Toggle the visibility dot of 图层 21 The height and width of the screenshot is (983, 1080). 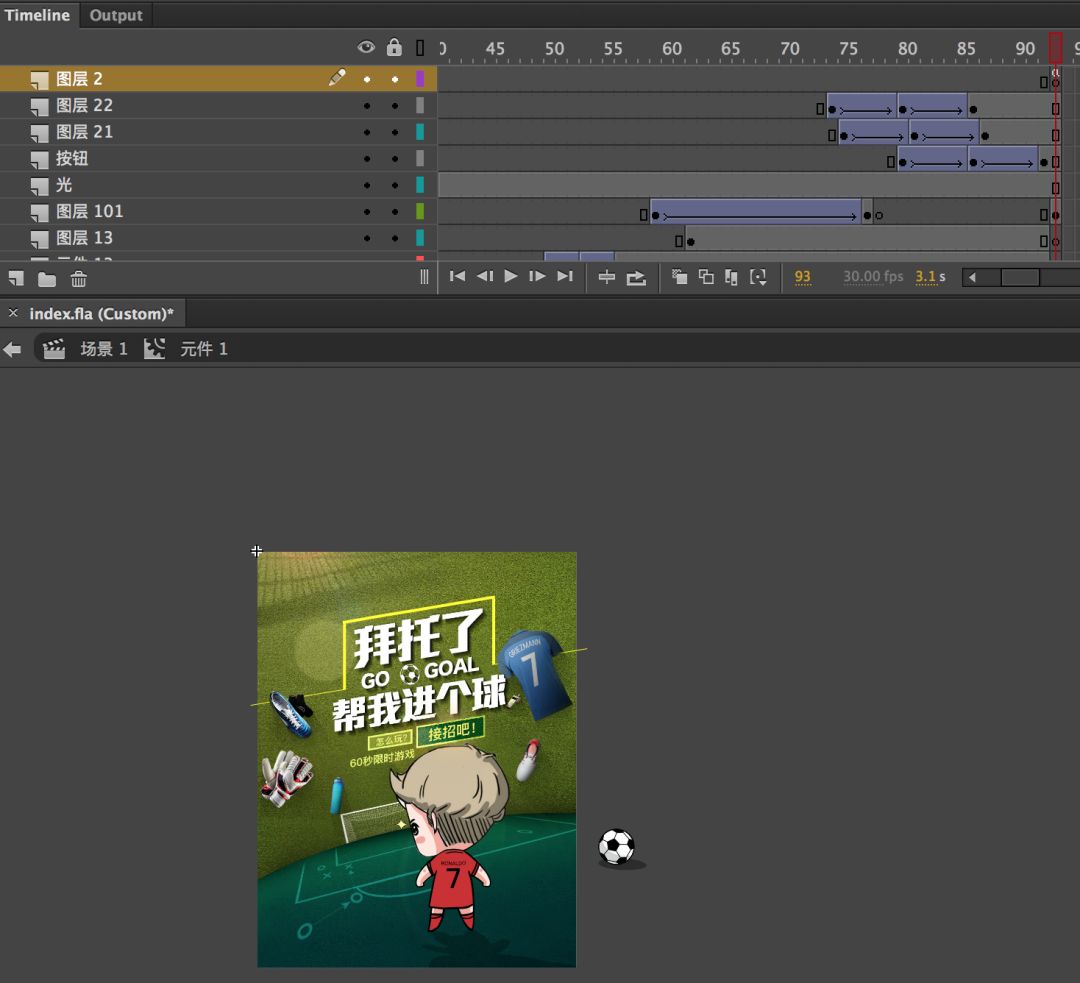[367, 132]
